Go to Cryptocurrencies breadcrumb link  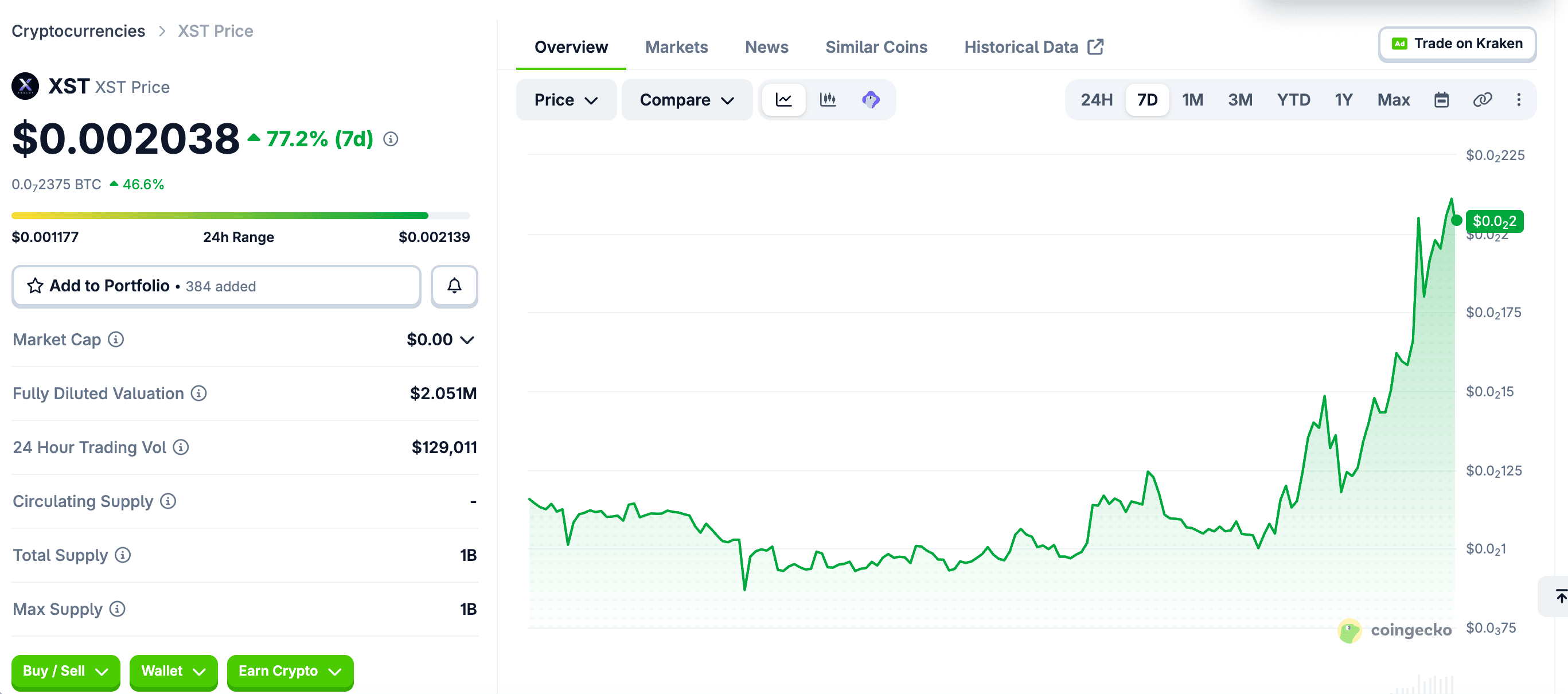click(79, 31)
